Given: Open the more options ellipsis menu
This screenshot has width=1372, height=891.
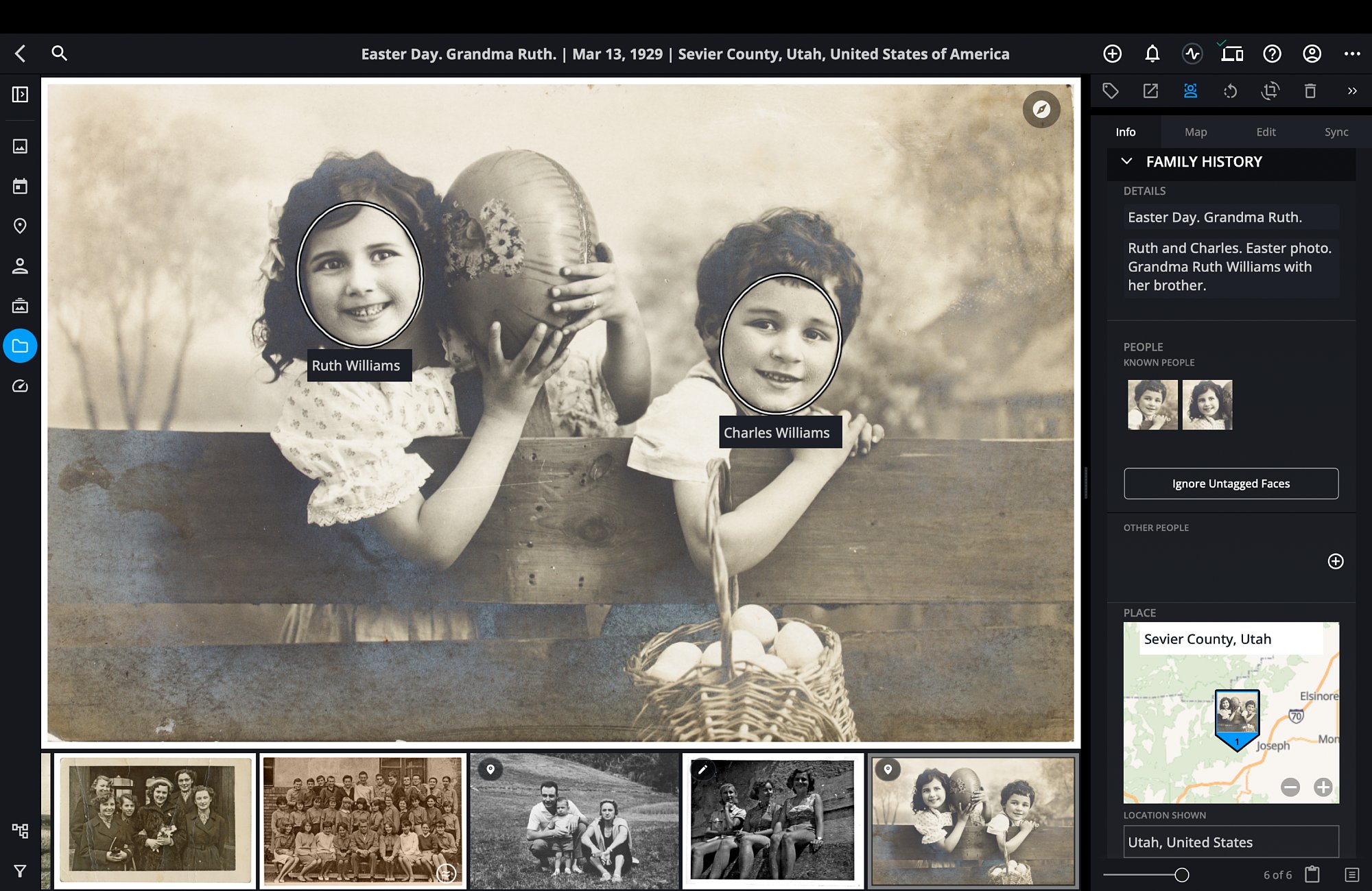Looking at the screenshot, I should (x=1352, y=54).
